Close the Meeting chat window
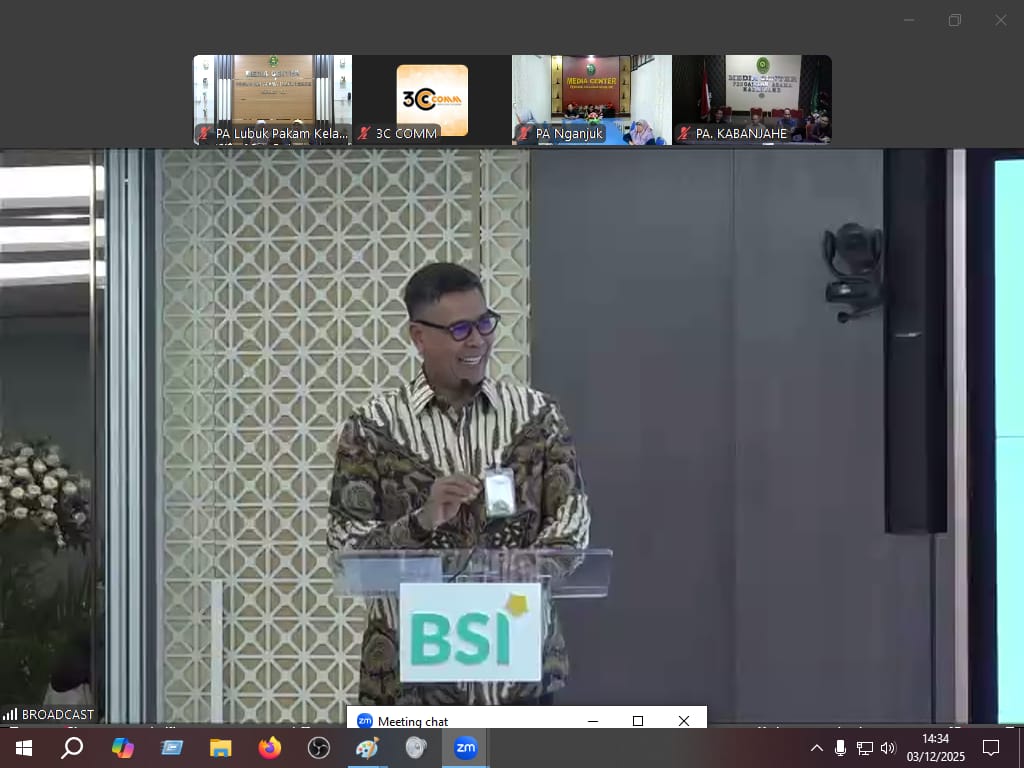 click(x=684, y=721)
